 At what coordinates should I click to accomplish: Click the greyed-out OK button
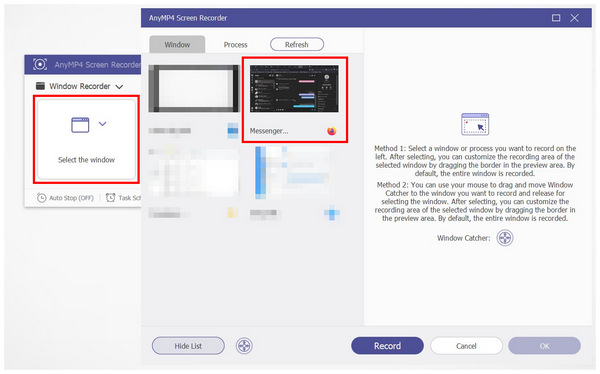coord(544,346)
